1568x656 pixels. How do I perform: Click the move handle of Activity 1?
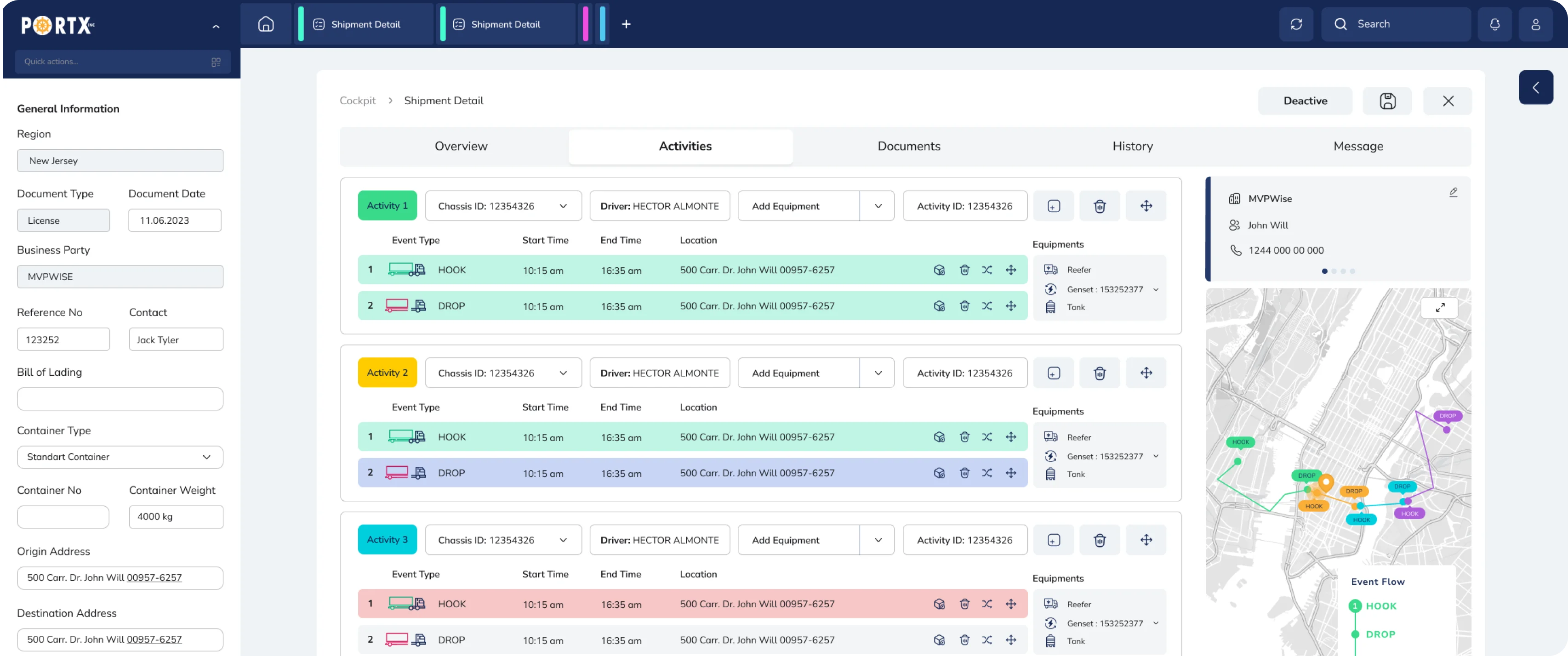click(1146, 206)
